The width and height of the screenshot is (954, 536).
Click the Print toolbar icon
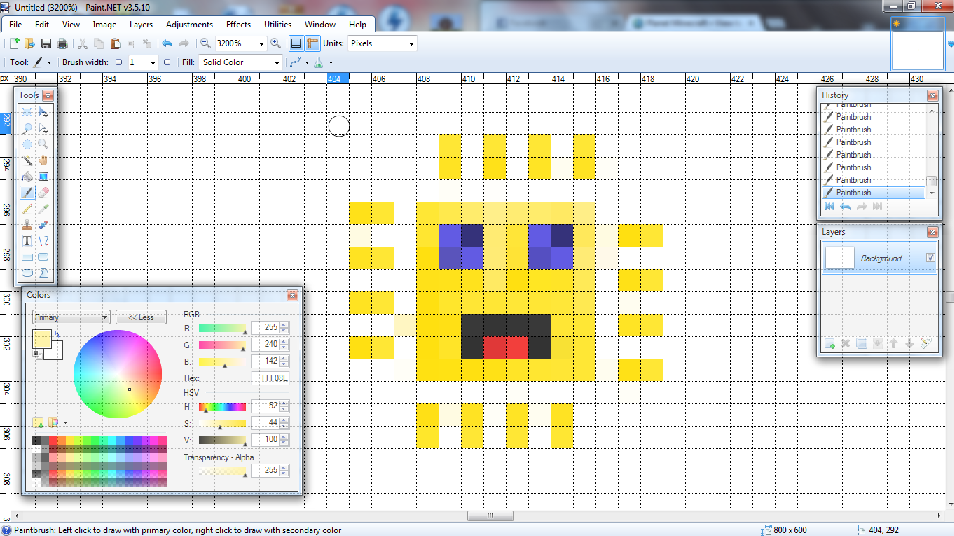tap(62, 43)
